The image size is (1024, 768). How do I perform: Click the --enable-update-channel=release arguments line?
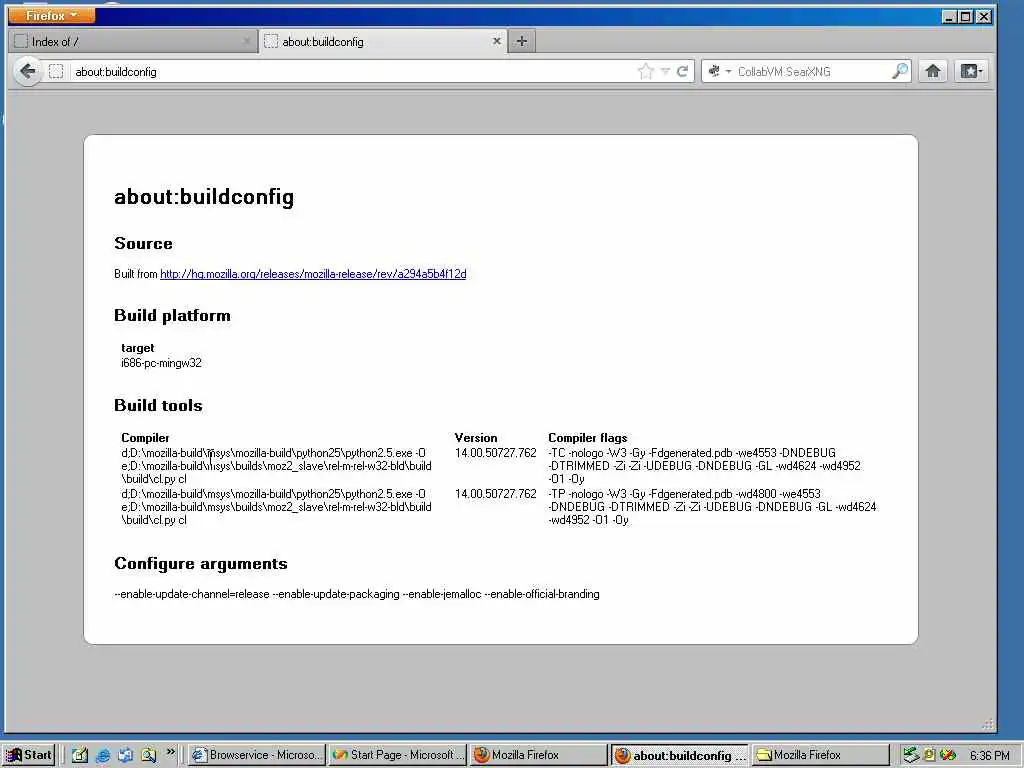click(357, 594)
